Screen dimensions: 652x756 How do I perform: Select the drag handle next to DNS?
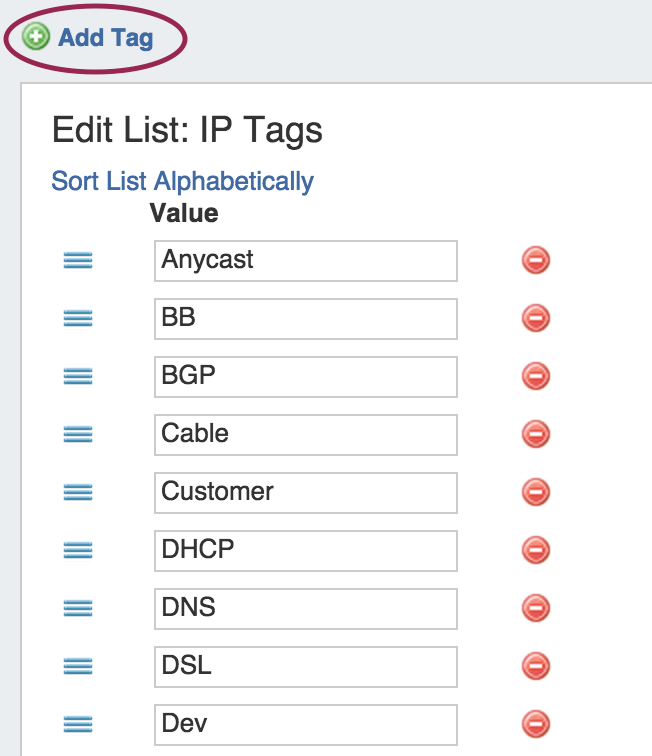78,609
